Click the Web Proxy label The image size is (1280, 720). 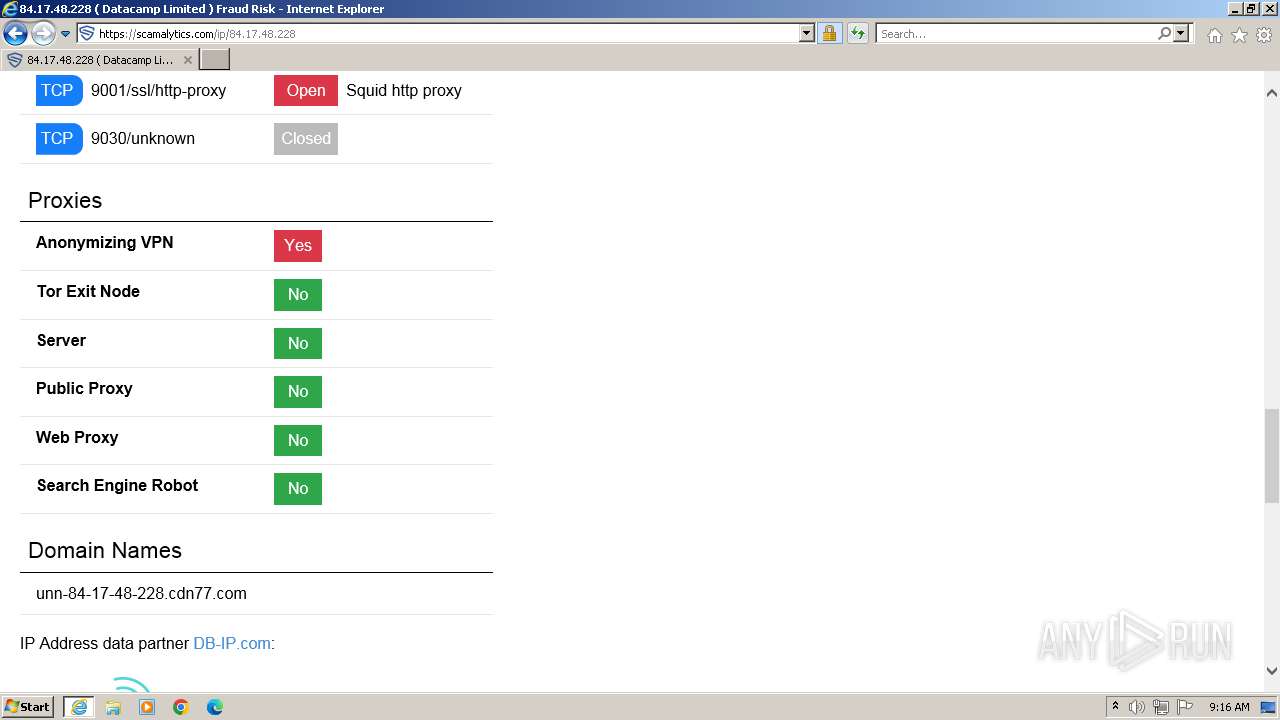coord(77,437)
